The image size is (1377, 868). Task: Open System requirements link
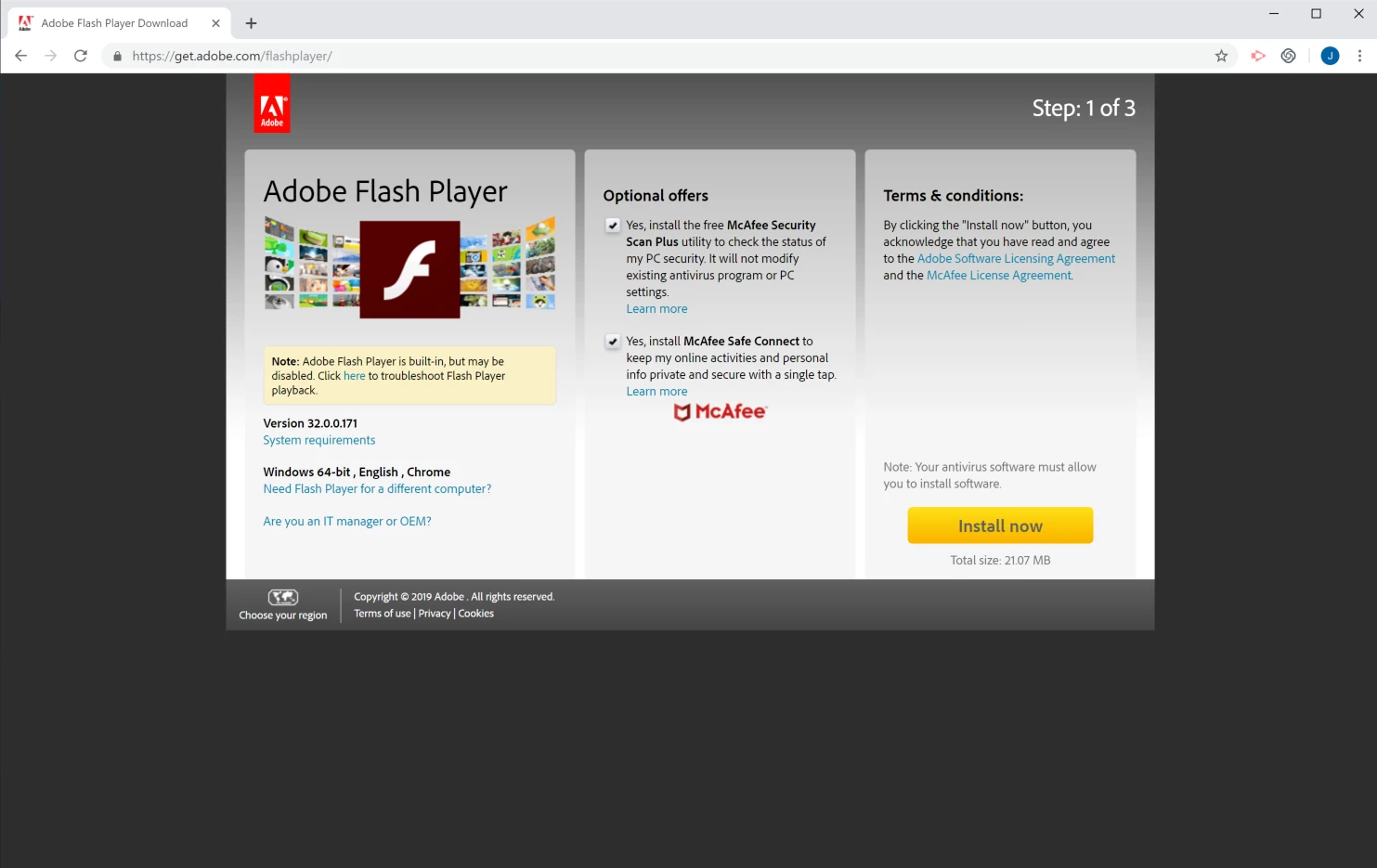coord(319,440)
